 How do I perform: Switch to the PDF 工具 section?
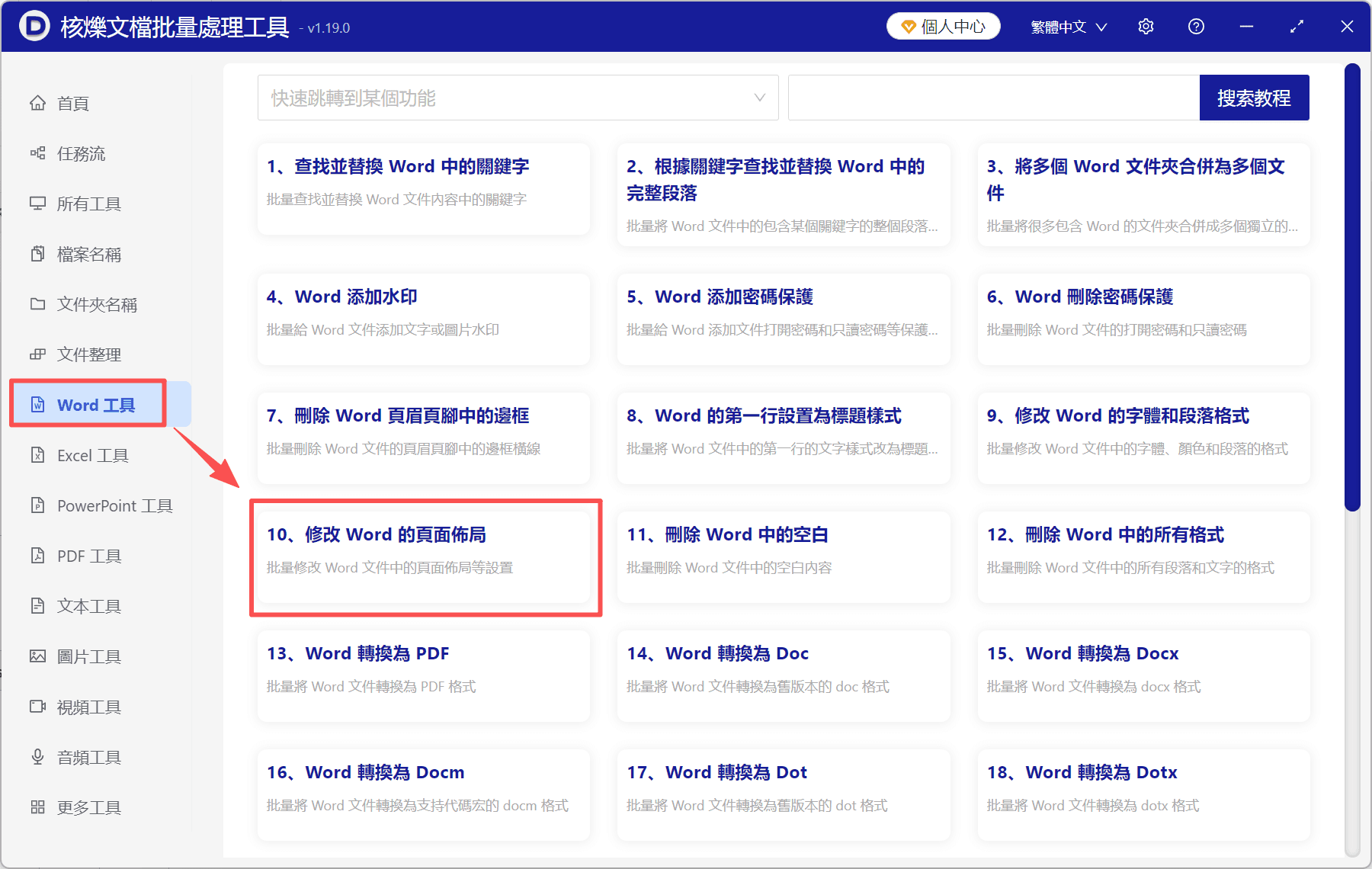88,556
